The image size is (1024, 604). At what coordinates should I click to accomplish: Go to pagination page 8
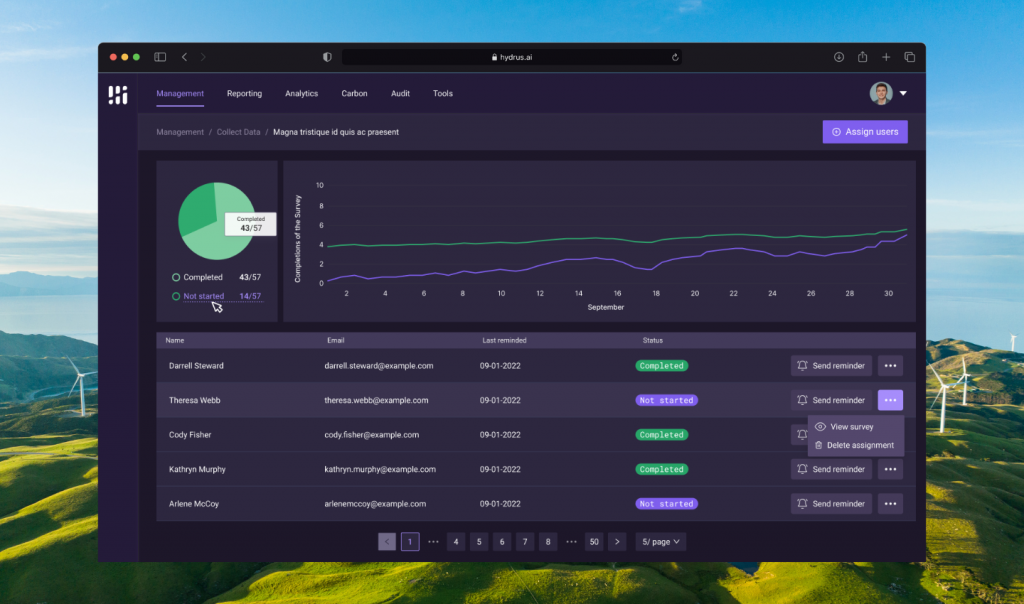(x=548, y=541)
